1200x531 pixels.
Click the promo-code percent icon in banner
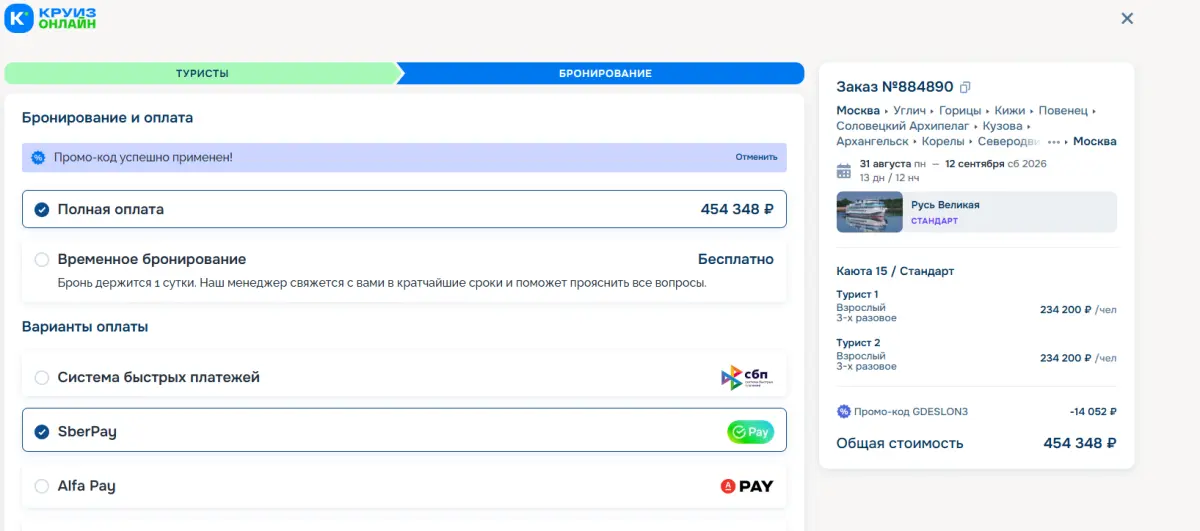(x=38, y=157)
